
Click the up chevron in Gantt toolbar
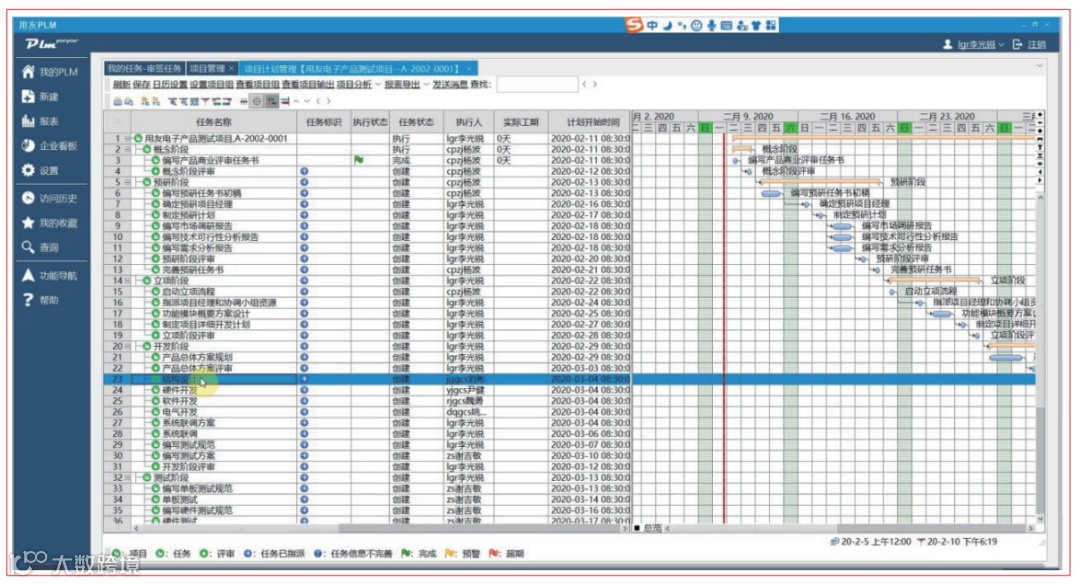click(296, 101)
